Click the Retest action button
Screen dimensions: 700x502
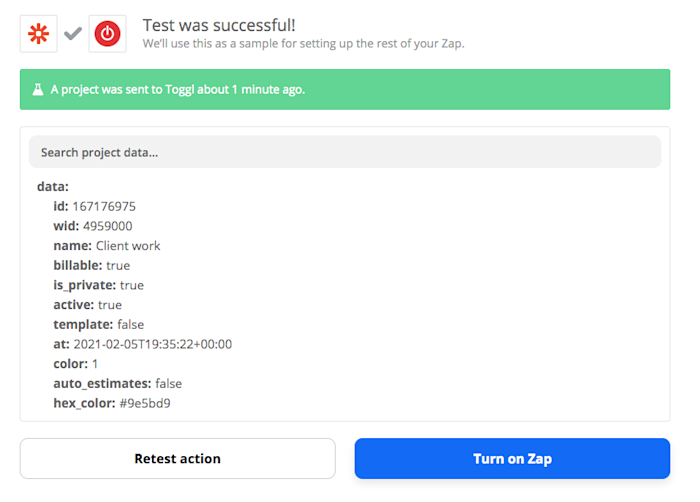[x=177, y=459]
